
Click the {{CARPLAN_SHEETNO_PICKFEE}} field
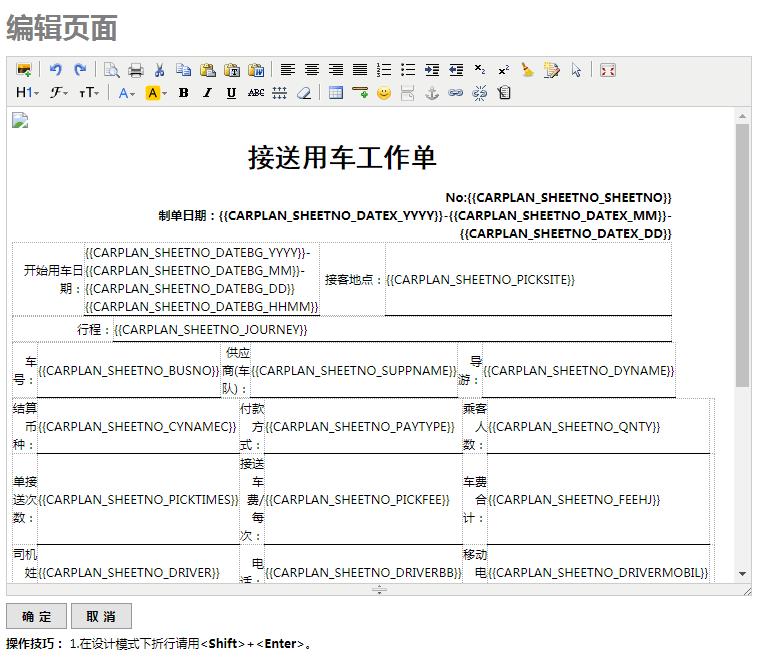coord(358,500)
